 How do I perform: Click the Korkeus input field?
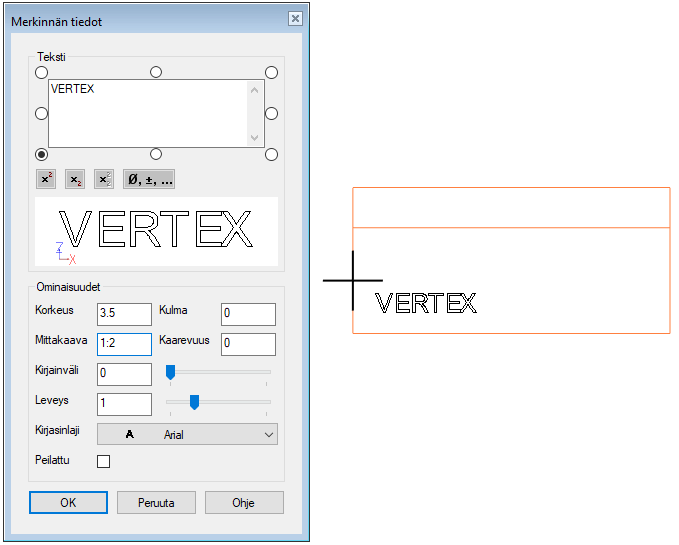point(124,314)
